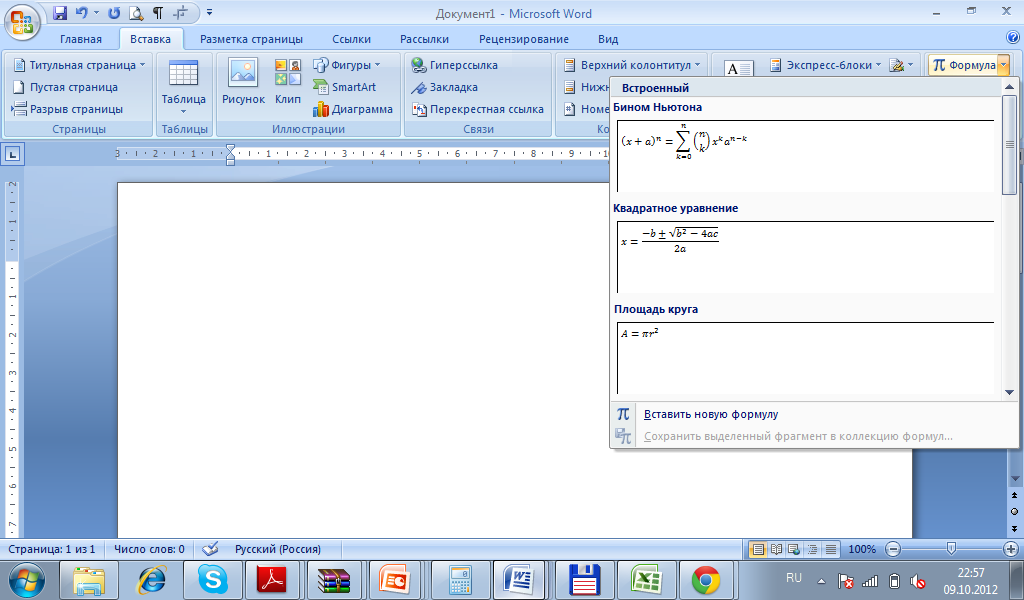
Task: Open Google Chrome from the taskbar
Action: (706, 580)
